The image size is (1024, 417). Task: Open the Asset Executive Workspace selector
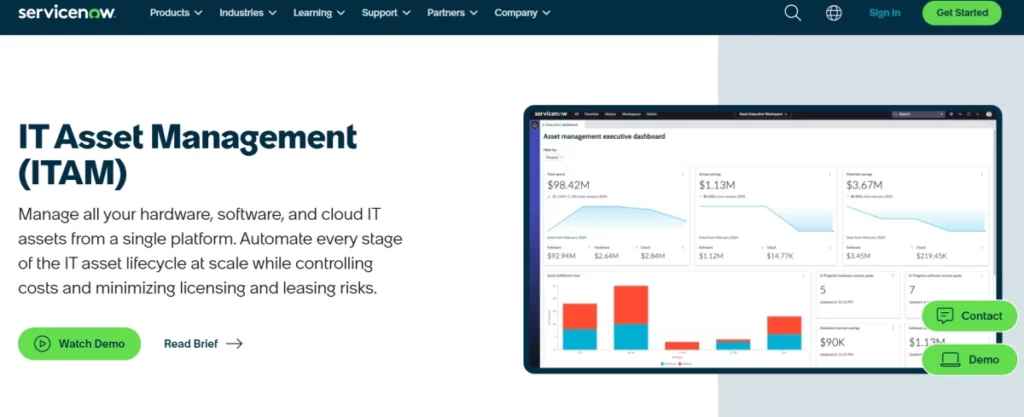763,114
